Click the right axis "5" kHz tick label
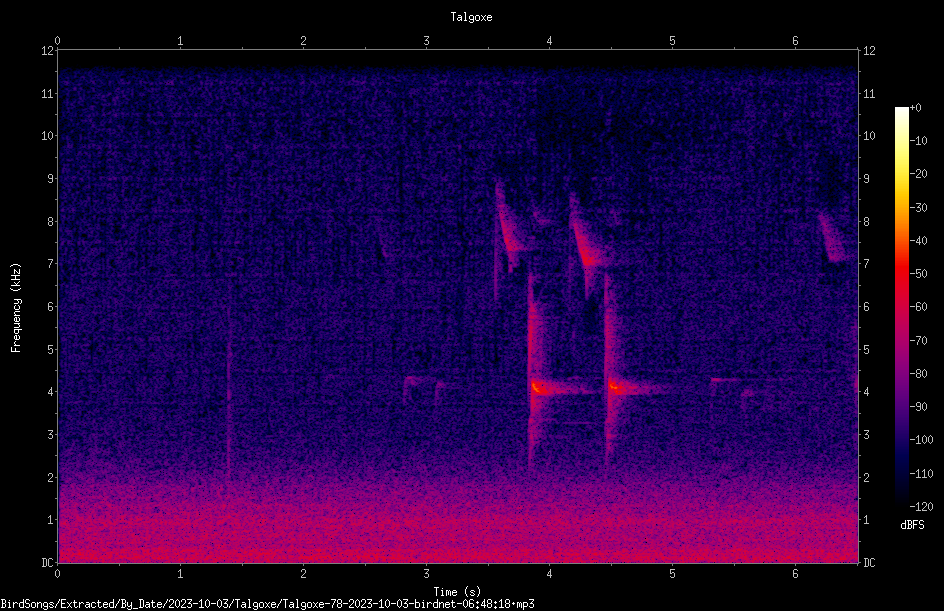 pos(866,349)
